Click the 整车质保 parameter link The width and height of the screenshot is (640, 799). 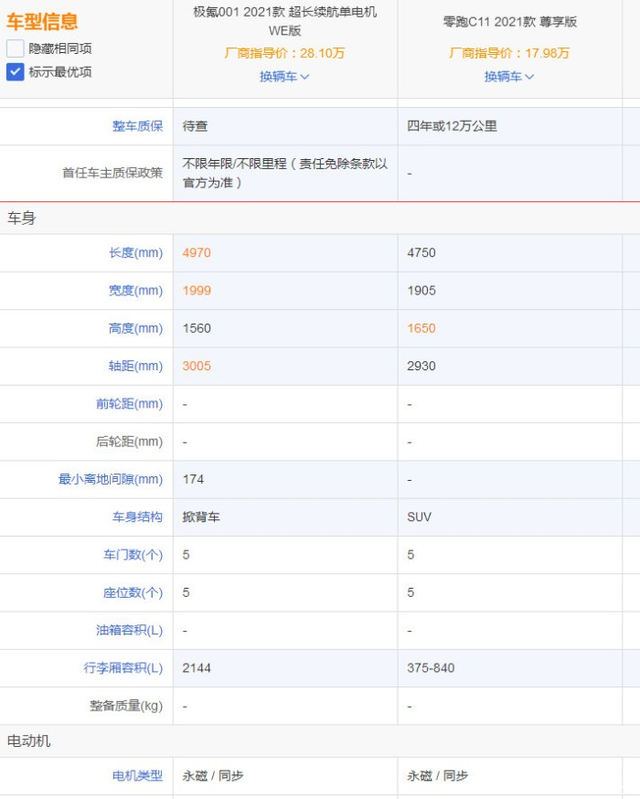click(x=138, y=126)
